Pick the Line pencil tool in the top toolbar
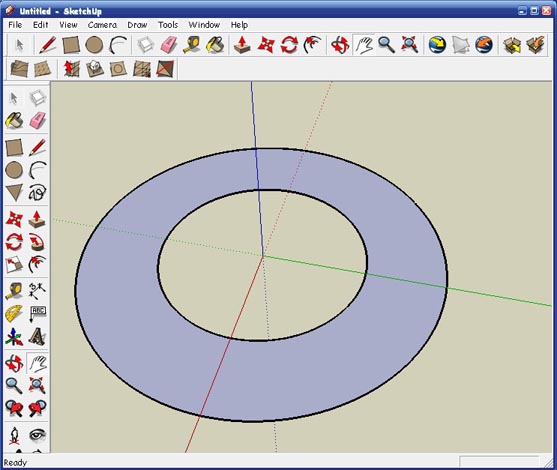 [47, 45]
